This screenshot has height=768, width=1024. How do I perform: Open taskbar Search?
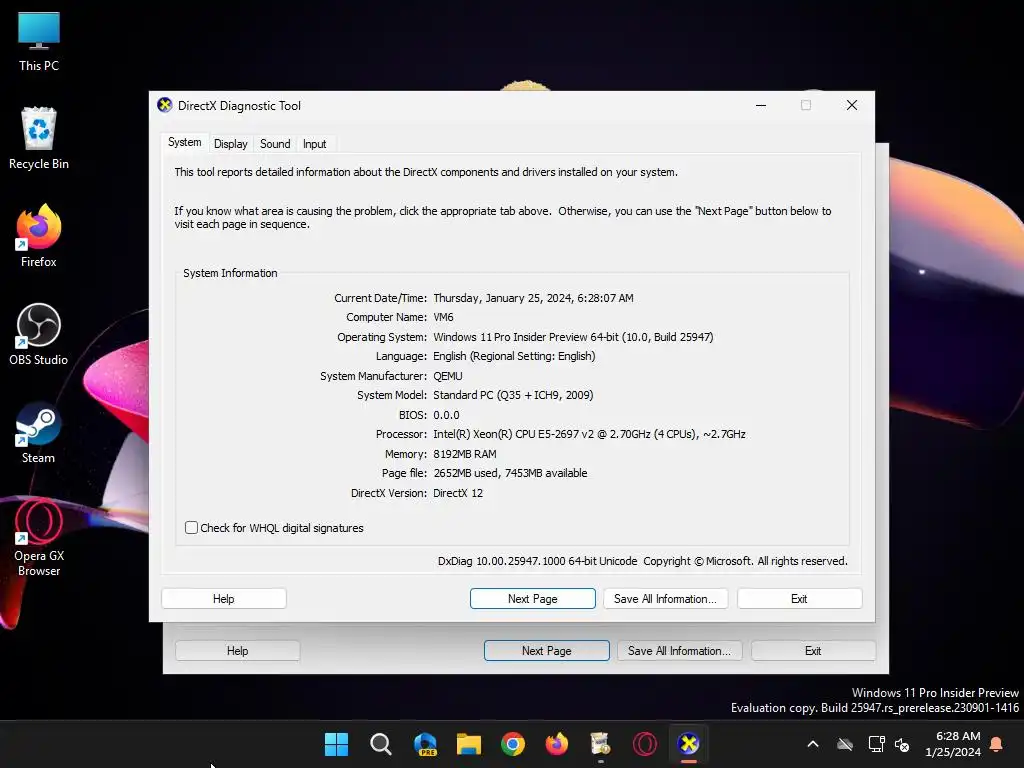pyautogui.click(x=381, y=744)
